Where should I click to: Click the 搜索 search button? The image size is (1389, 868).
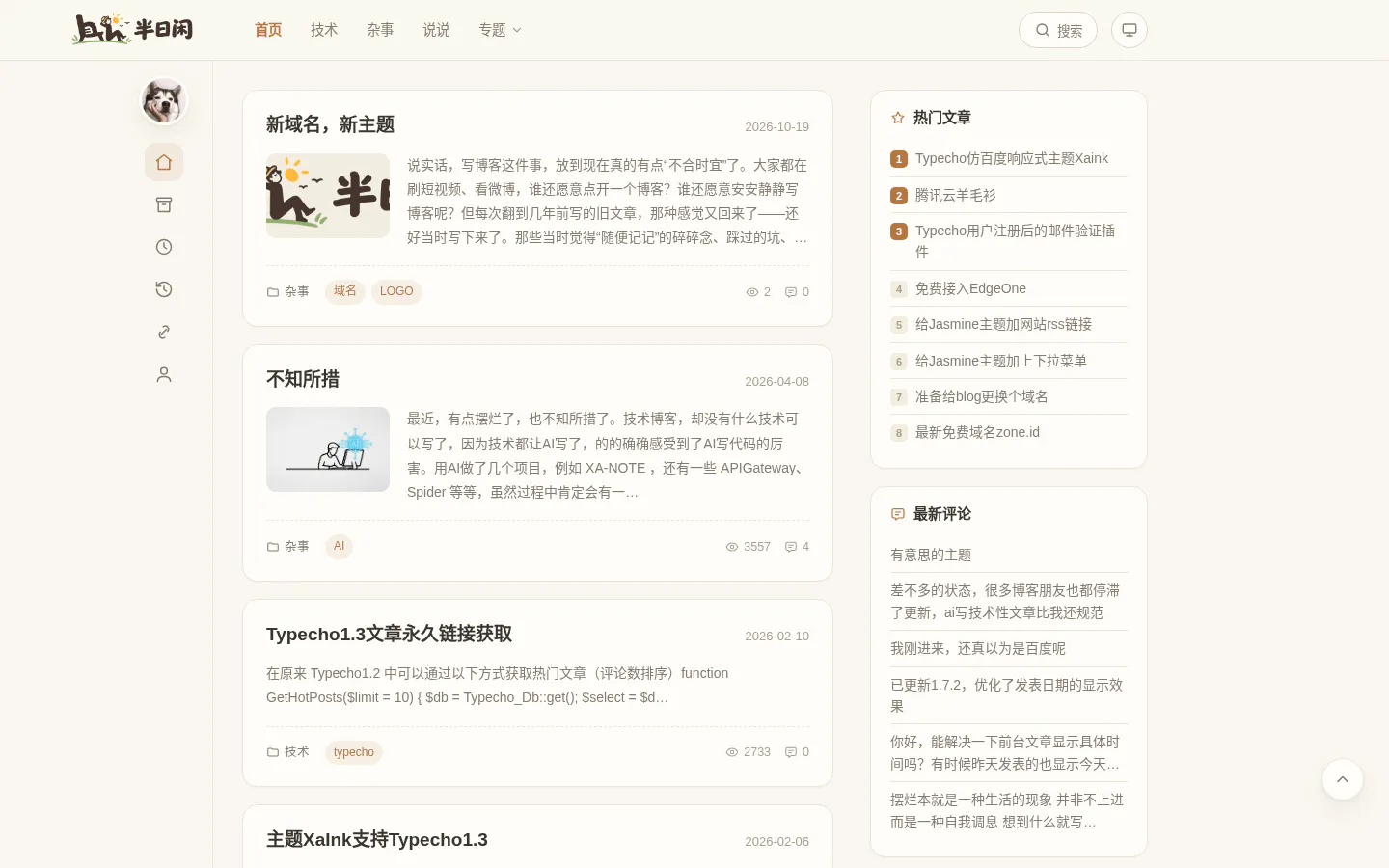point(1058,30)
